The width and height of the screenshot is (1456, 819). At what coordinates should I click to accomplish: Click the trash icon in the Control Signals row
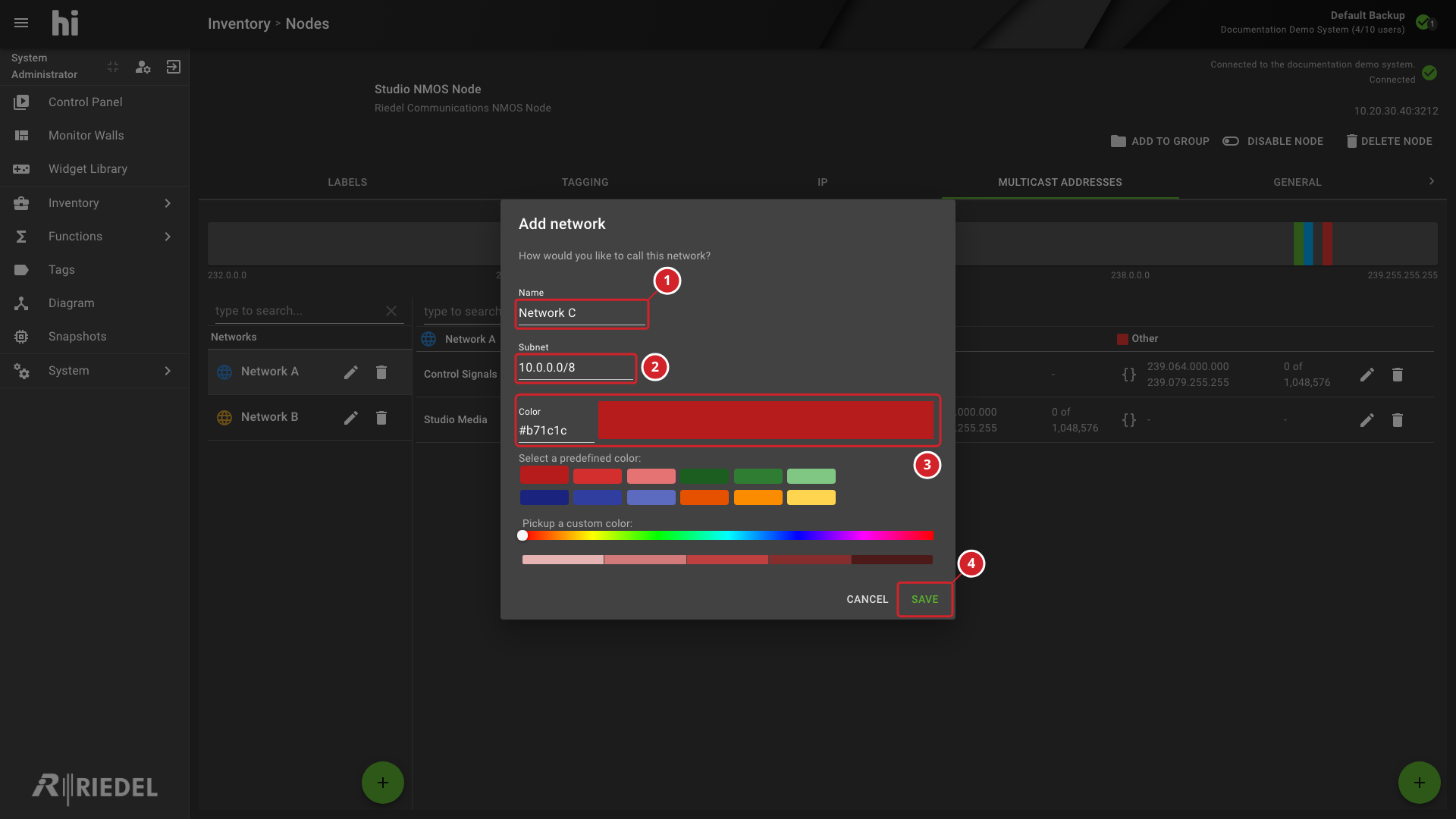[x=1398, y=375]
